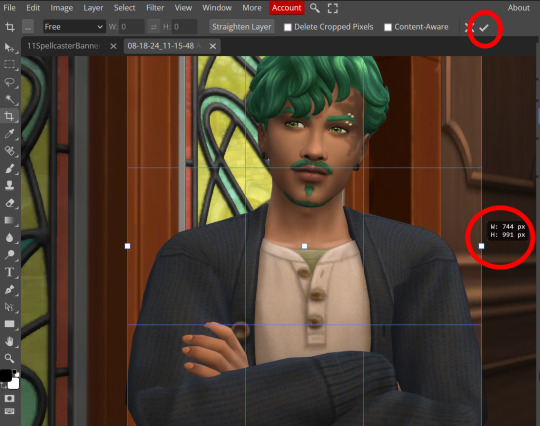The height and width of the screenshot is (426, 540).
Task: Select the Hand tool
Action: pyautogui.click(x=9, y=341)
